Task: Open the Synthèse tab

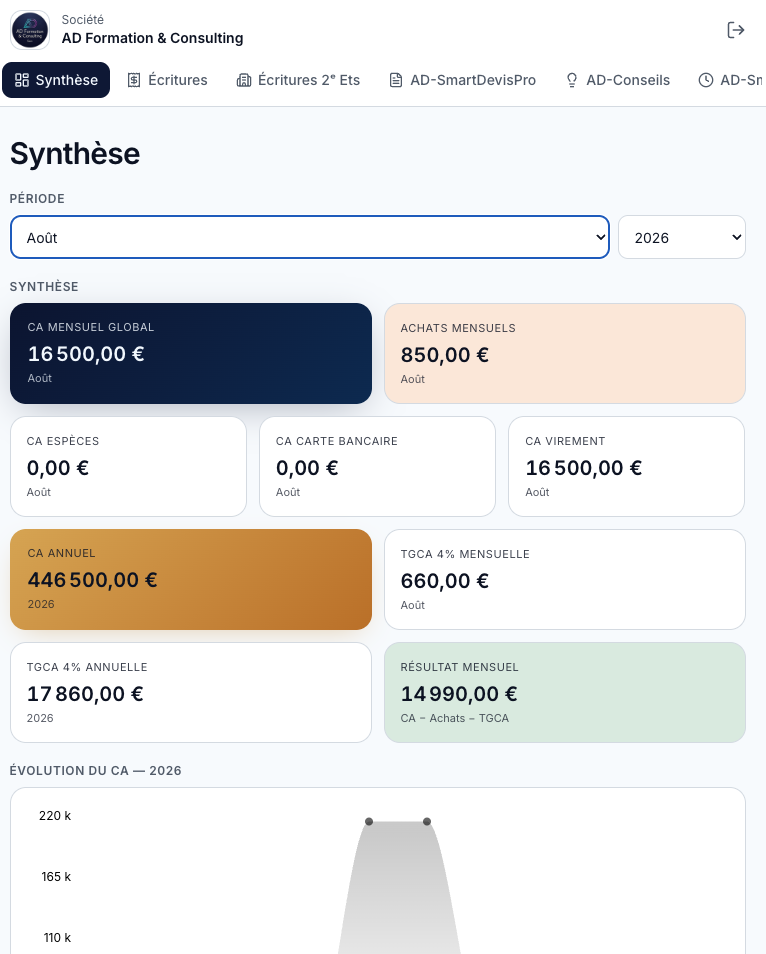Action: point(56,80)
